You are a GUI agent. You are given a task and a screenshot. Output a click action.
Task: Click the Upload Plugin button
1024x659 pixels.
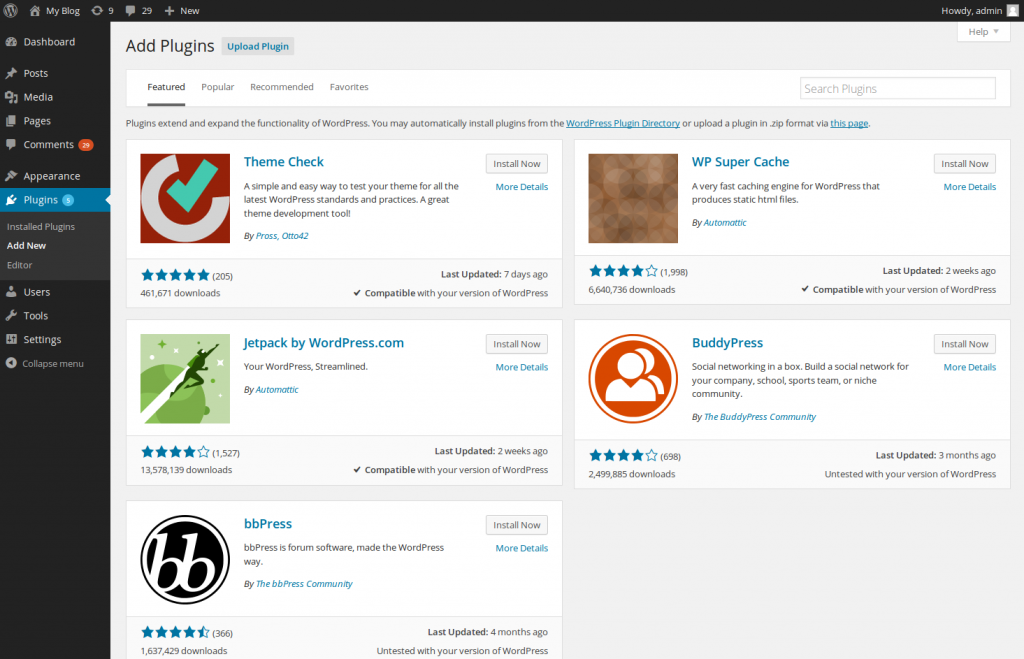(258, 46)
